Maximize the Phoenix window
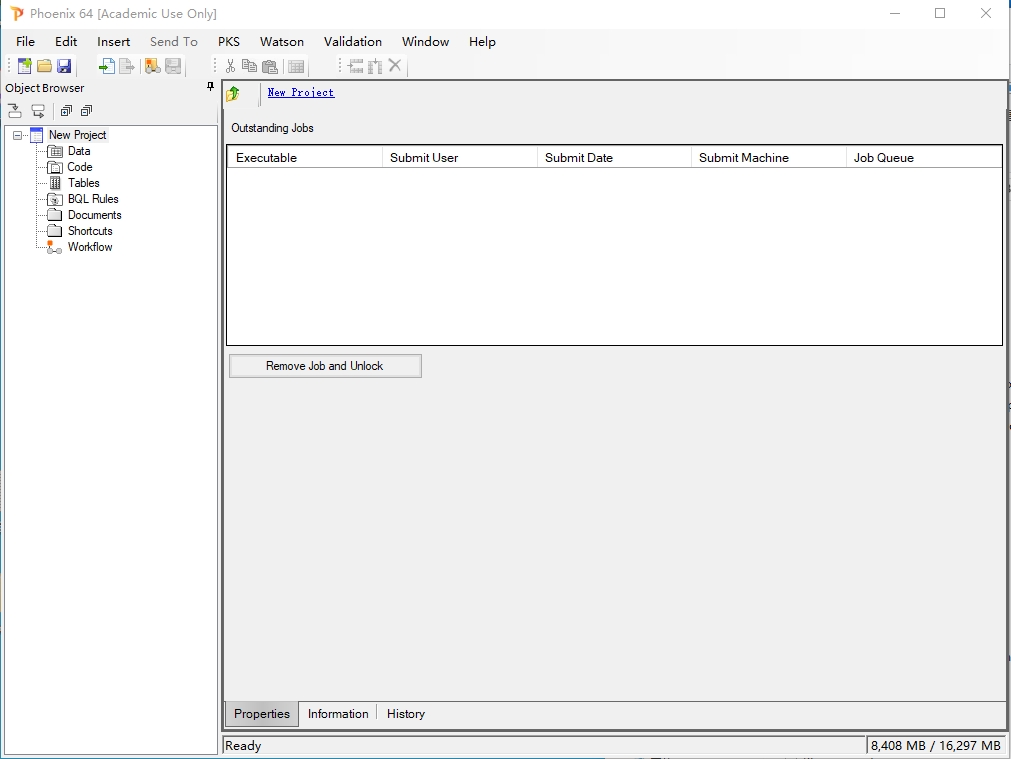Viewport: 1011px width, 759px height. 940,13
